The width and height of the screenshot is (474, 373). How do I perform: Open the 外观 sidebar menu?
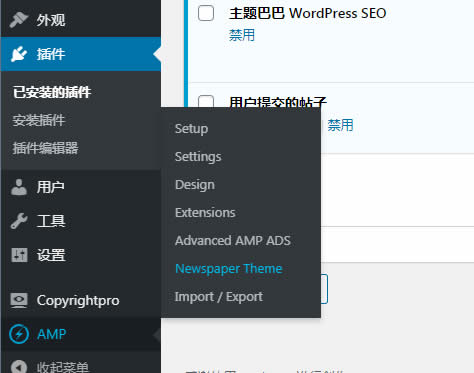[x=81, y=20]
